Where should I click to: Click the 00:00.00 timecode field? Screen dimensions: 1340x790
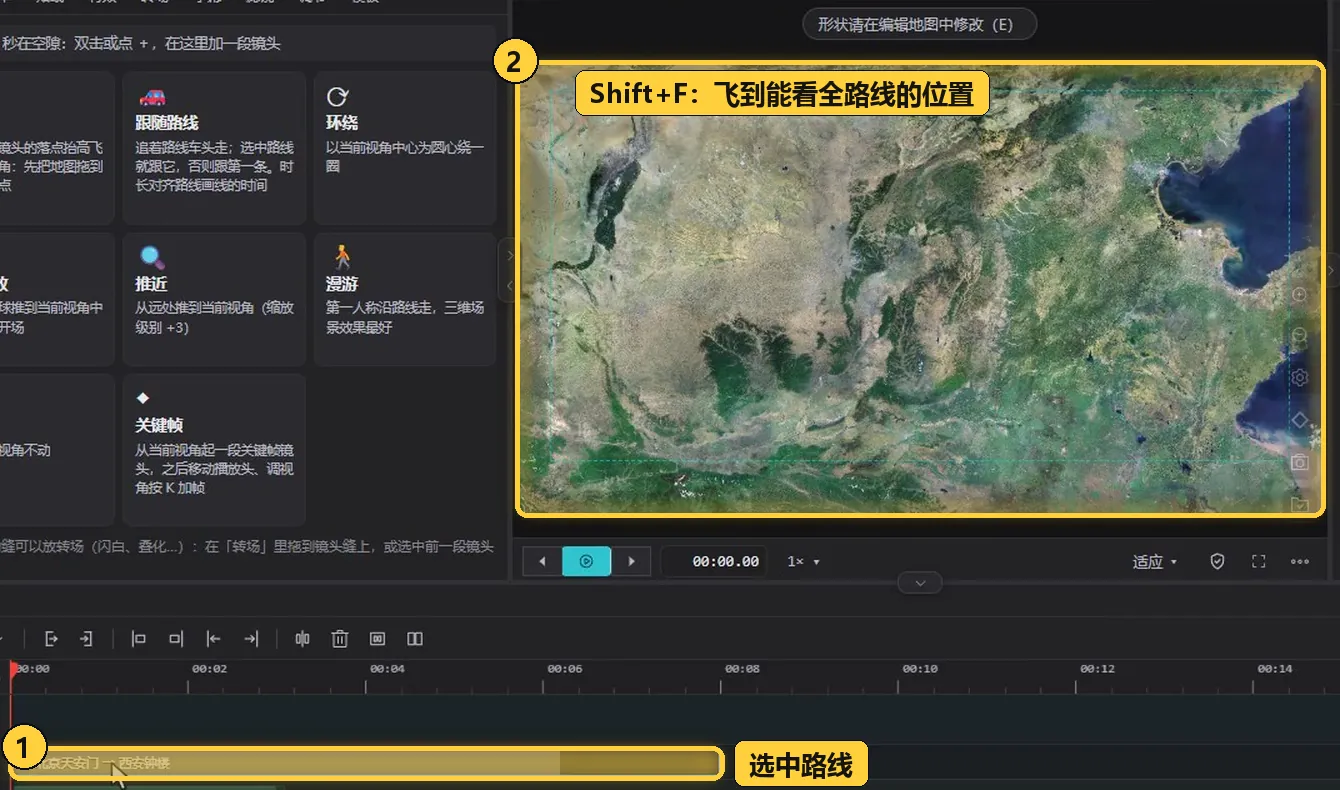tap(714, 562)
